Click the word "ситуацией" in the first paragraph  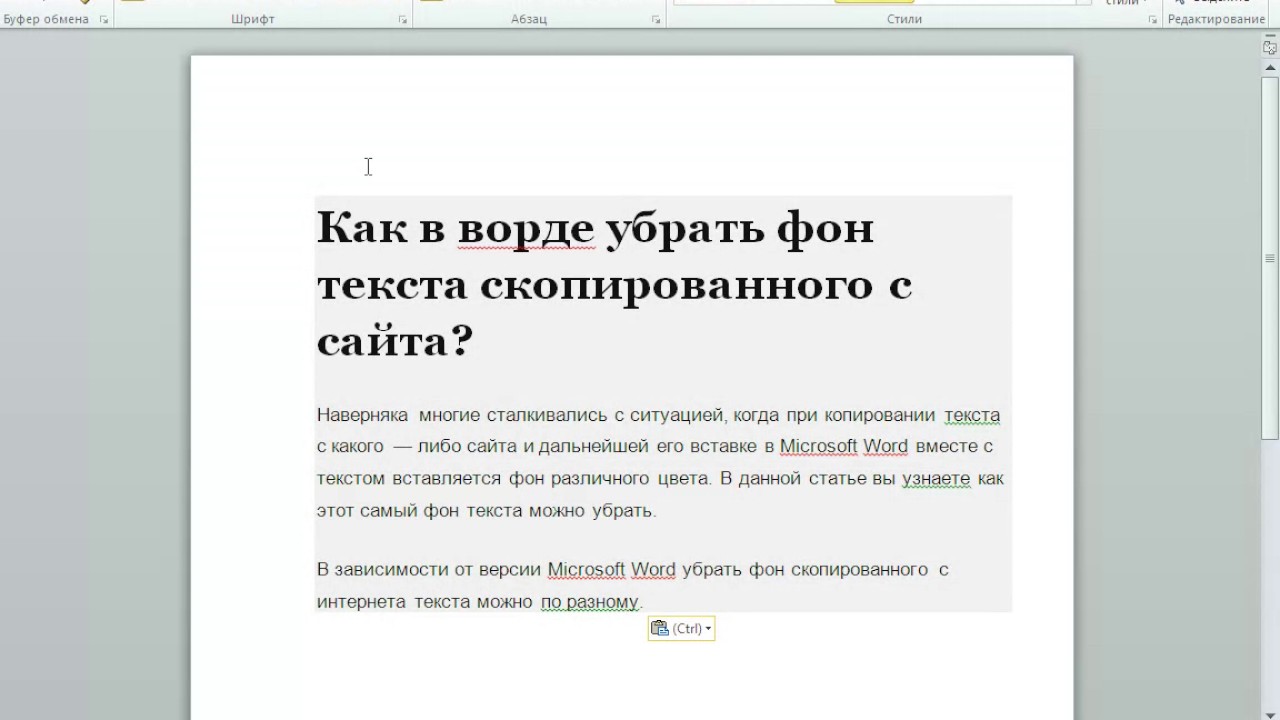click(x=677, y=415)
